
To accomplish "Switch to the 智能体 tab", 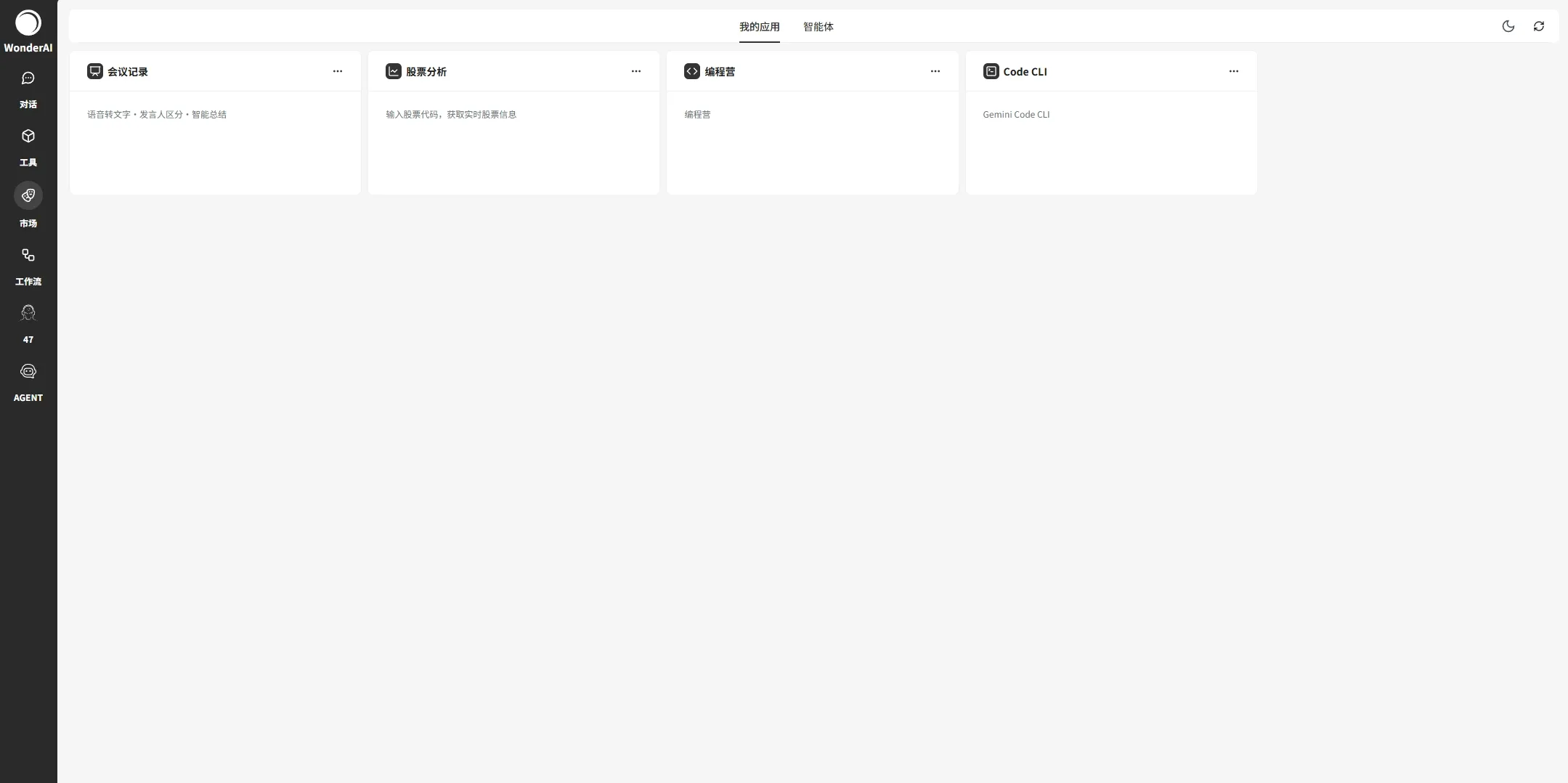I will 818,27.
